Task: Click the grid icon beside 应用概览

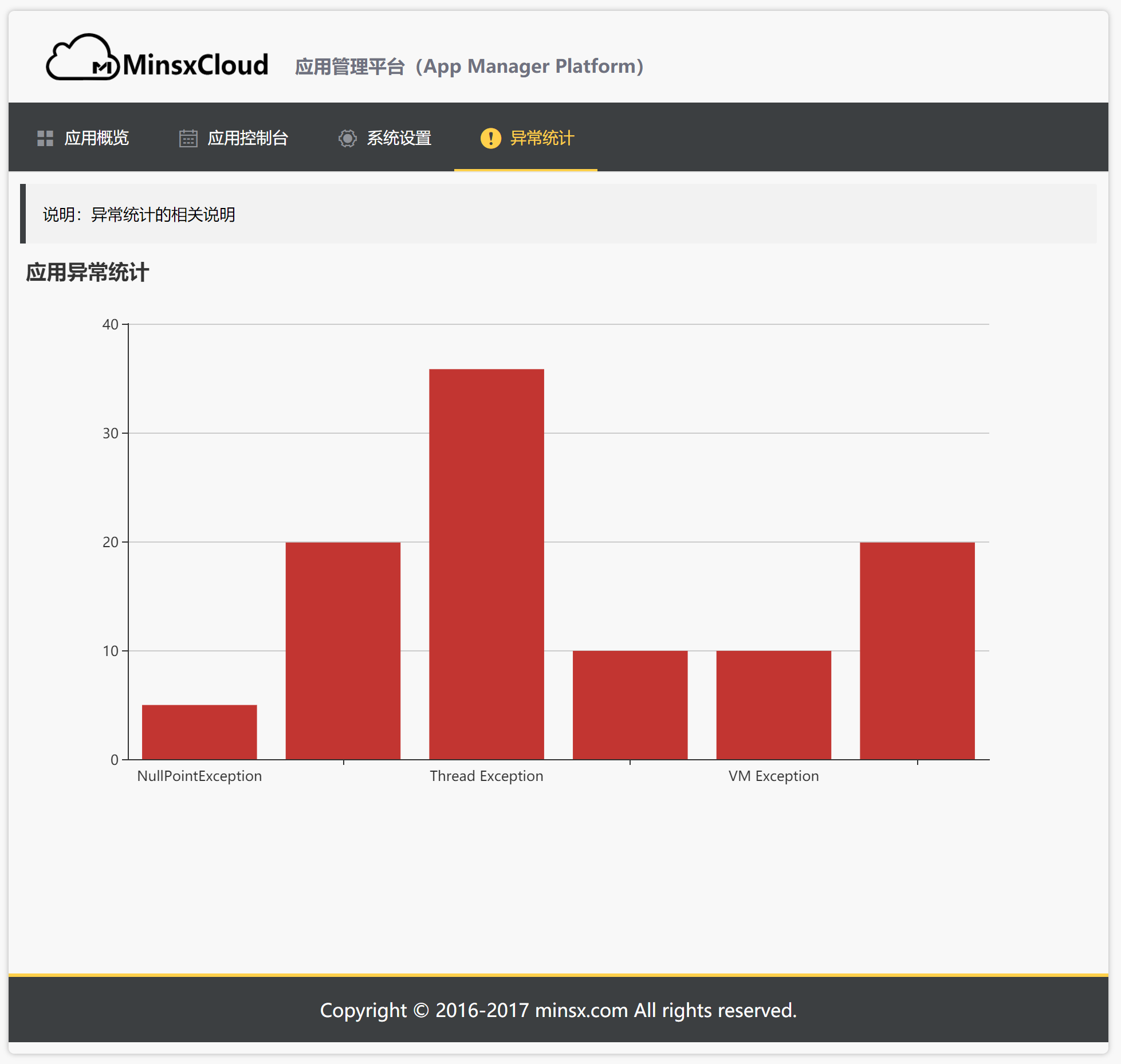Action: 45,138
